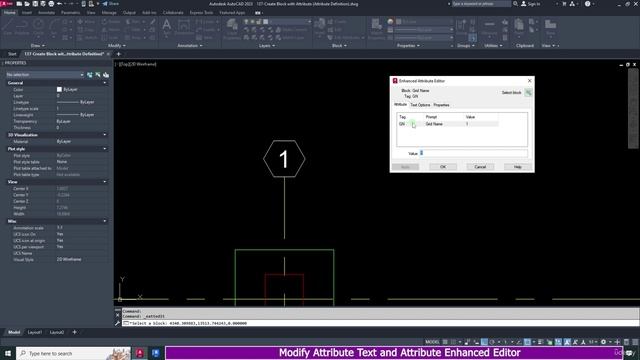Collapse the General section in Properties palette

(105, 83)
